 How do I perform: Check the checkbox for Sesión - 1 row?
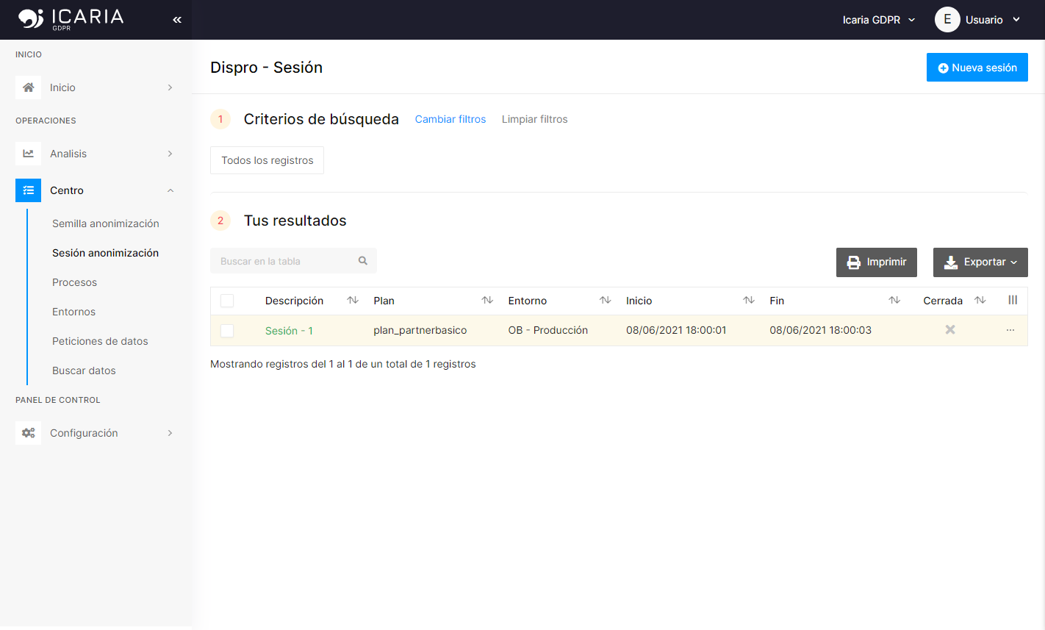[225, 329]
